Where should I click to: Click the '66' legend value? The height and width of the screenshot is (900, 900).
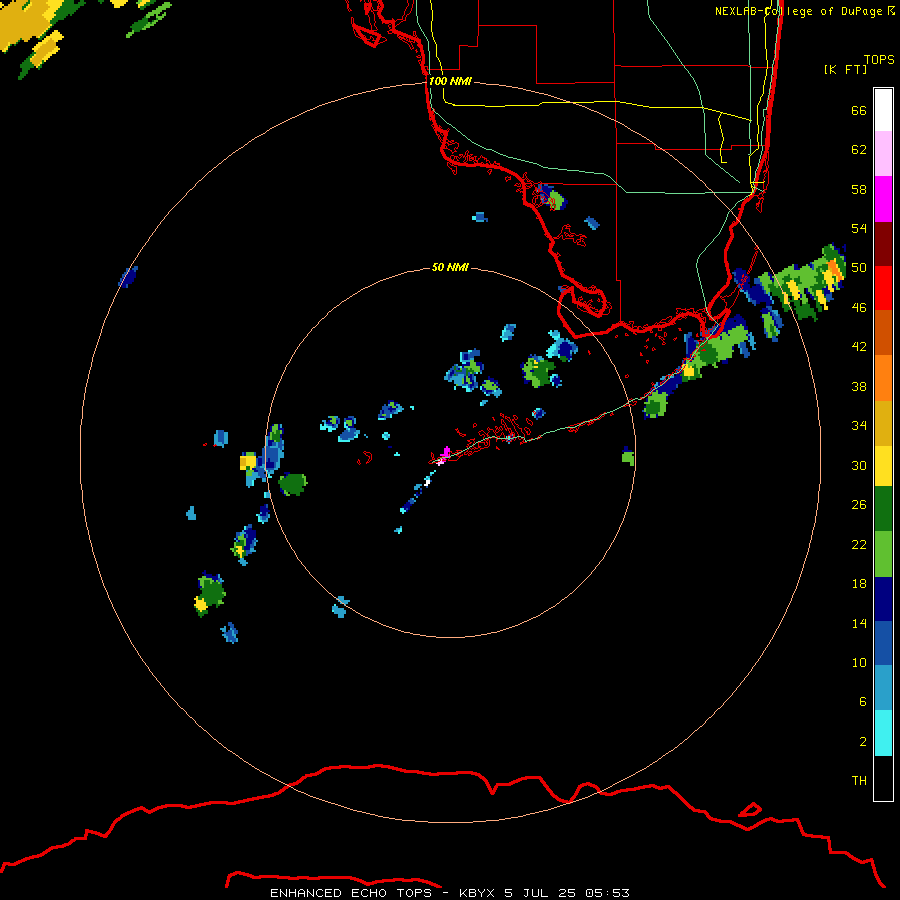pyautogui.click(x=859, y=111)
